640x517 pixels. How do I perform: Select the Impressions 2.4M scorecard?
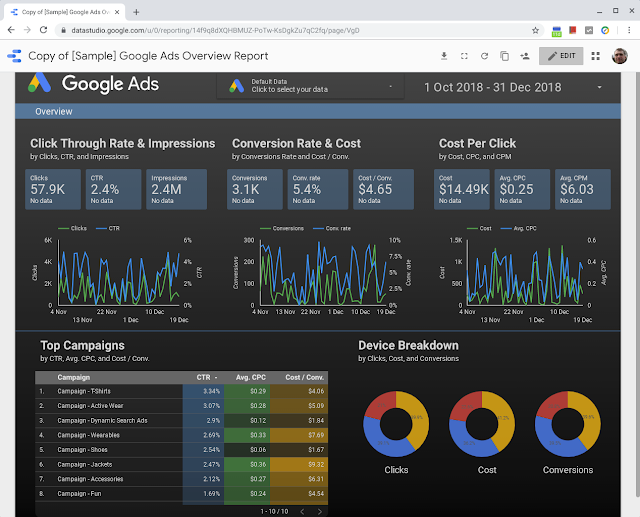[x=176, y=189]
